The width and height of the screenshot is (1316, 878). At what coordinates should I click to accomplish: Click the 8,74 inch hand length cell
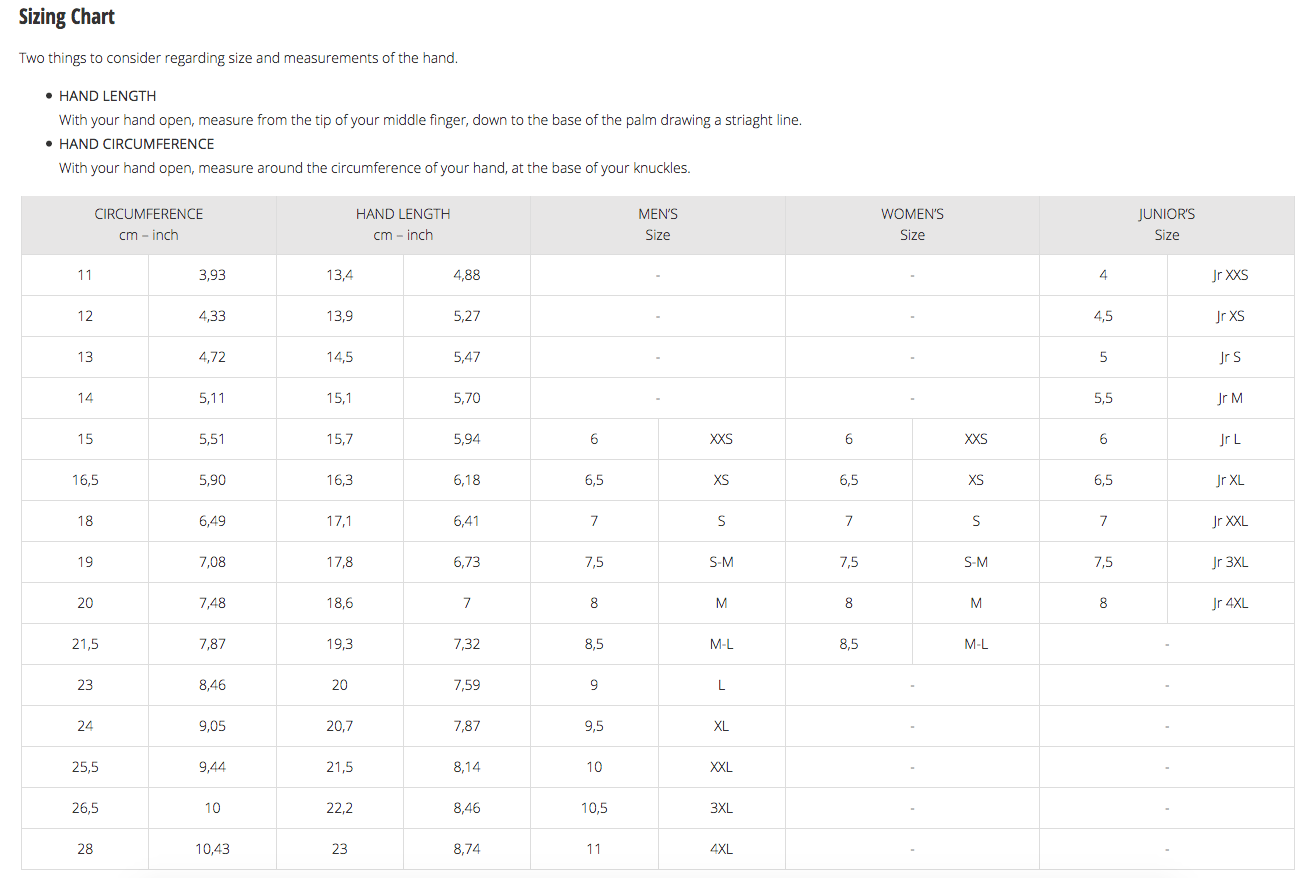466,849
